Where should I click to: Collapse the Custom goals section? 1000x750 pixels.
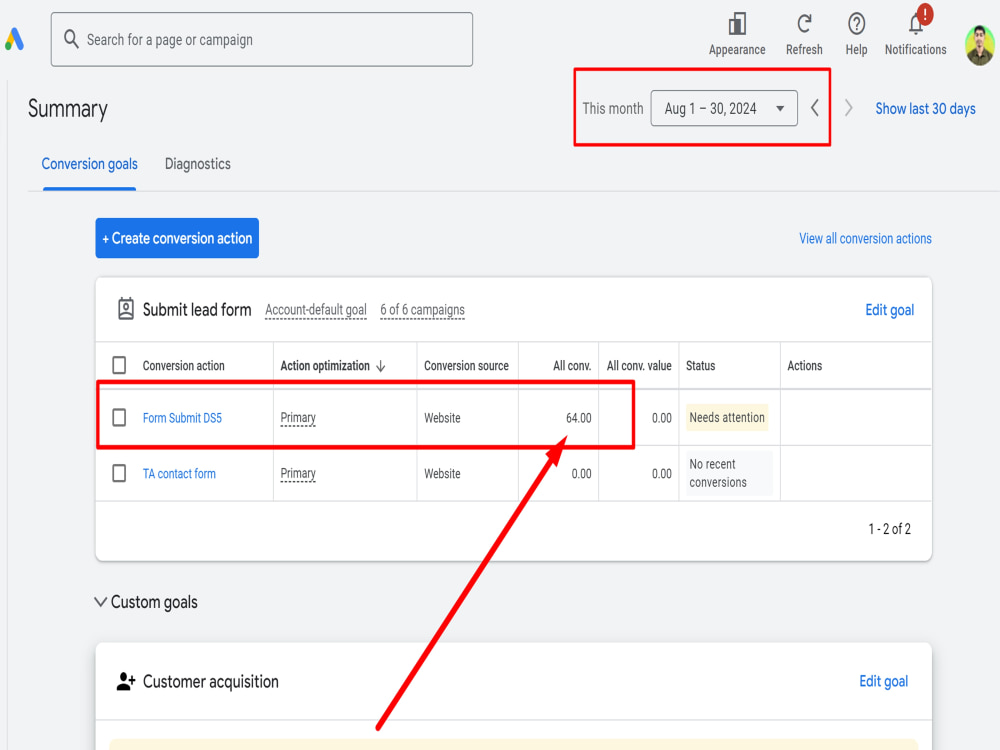[100, 601]
